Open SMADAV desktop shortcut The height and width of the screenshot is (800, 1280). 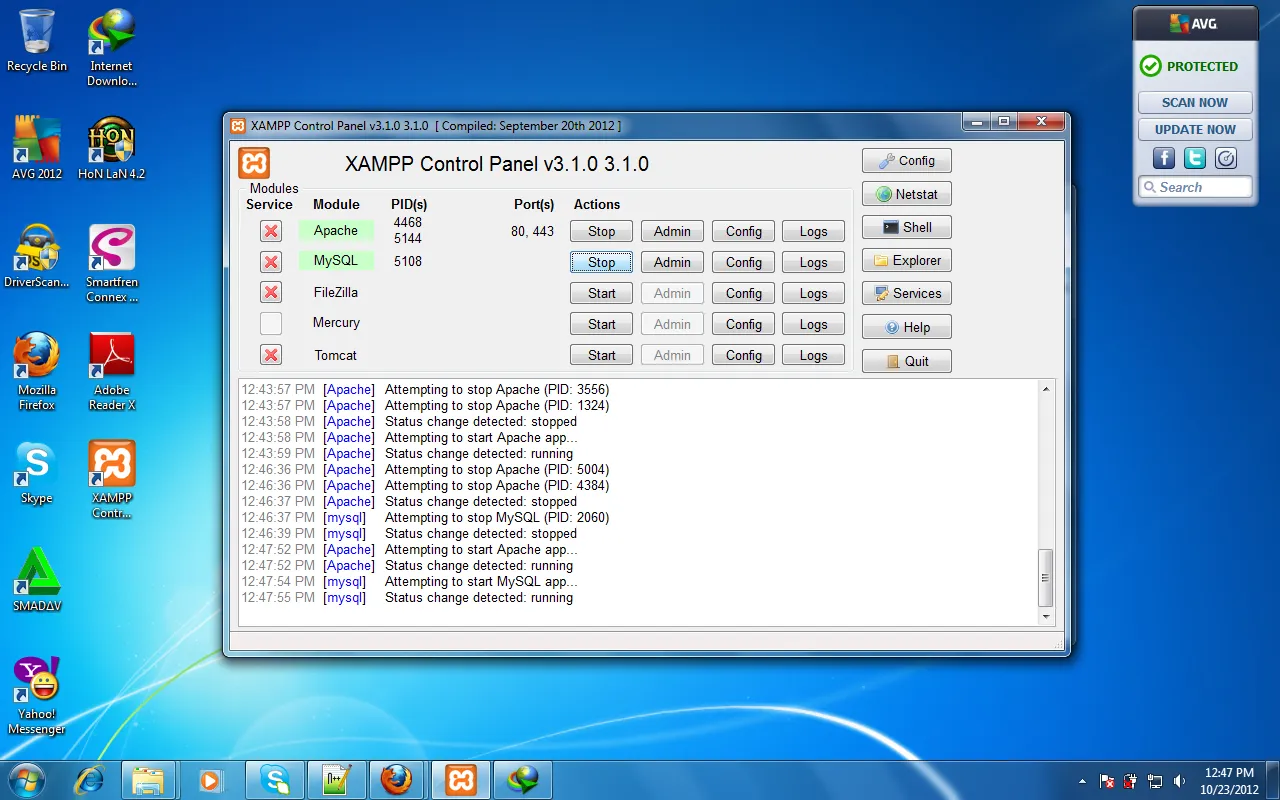click(37, 580)
